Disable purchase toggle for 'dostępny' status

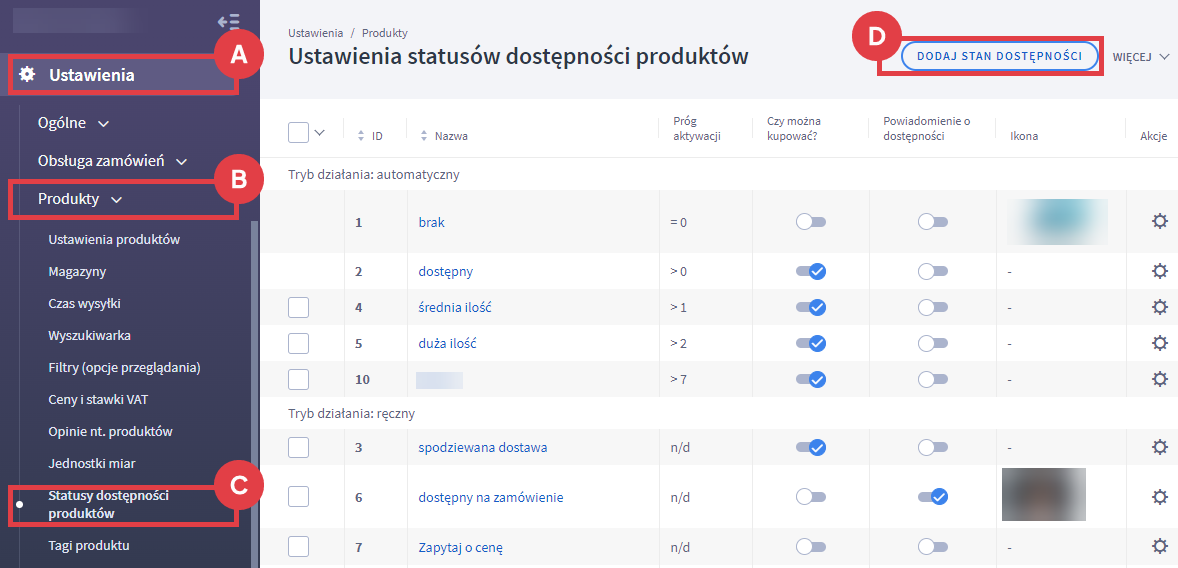(x=810, y=271)
